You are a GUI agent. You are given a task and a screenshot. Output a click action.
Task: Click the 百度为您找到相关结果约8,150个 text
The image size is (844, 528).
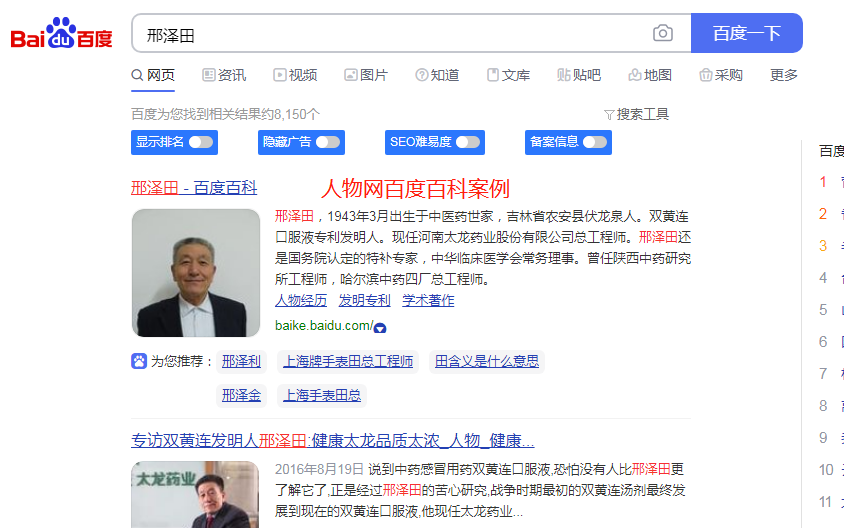click(x=226, y=114)
